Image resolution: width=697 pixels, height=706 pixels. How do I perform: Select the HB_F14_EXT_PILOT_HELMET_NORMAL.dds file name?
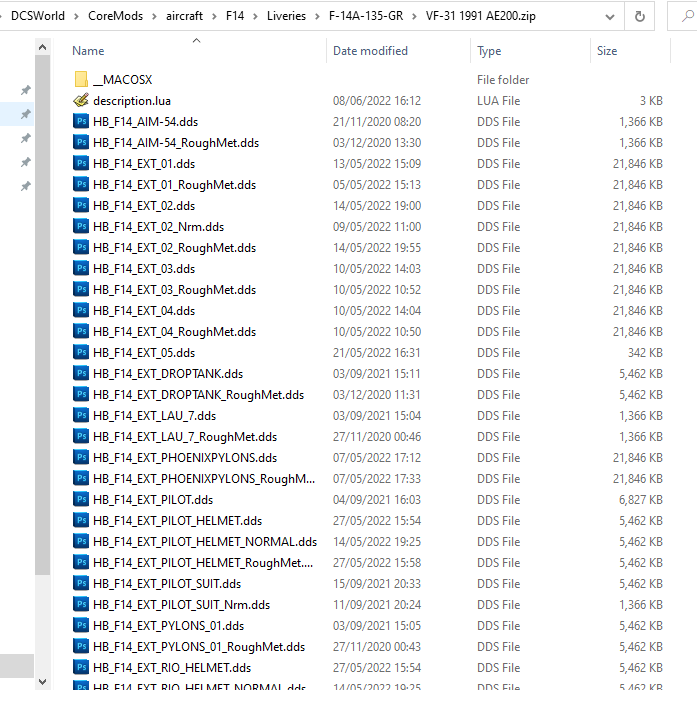pyautogui.click(x=205, y=542)
